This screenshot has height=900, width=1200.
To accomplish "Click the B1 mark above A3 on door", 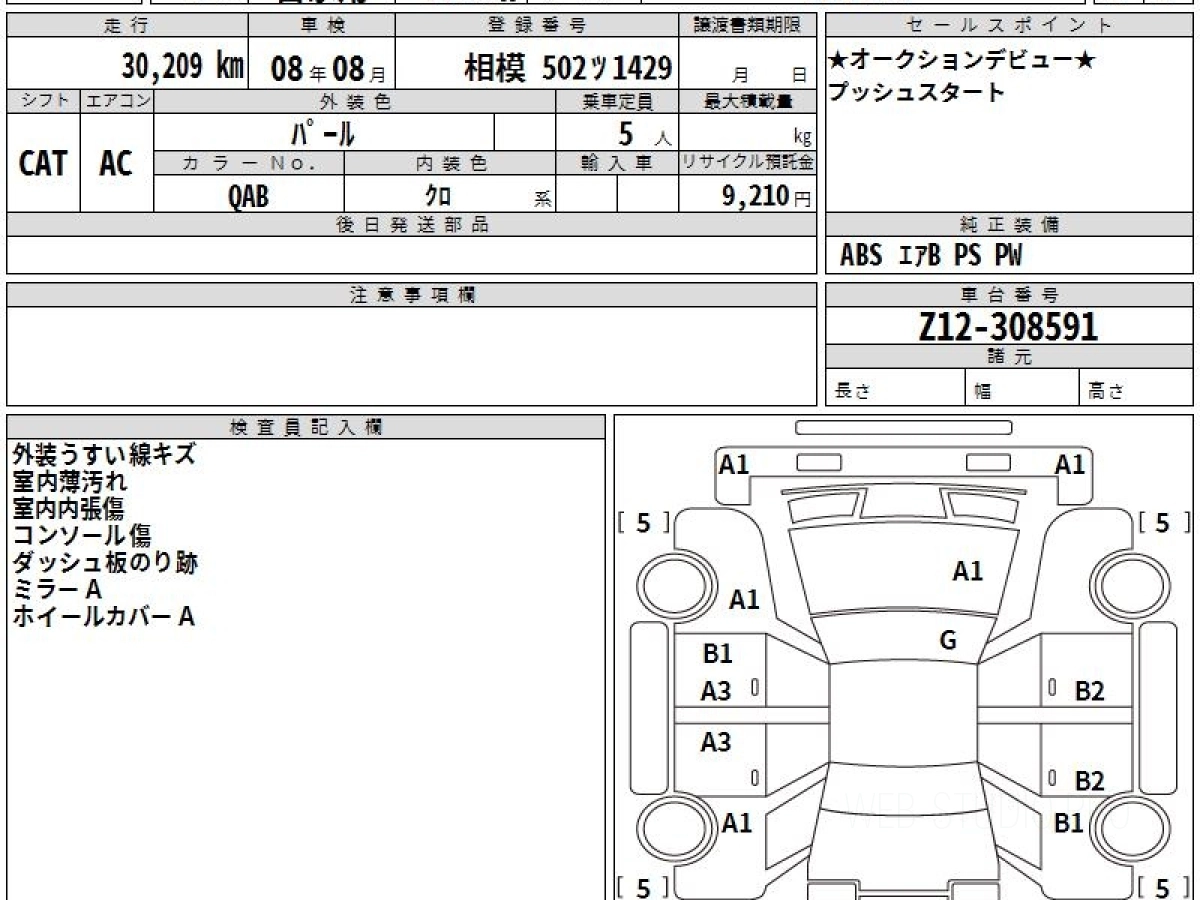I will (717, 655).
